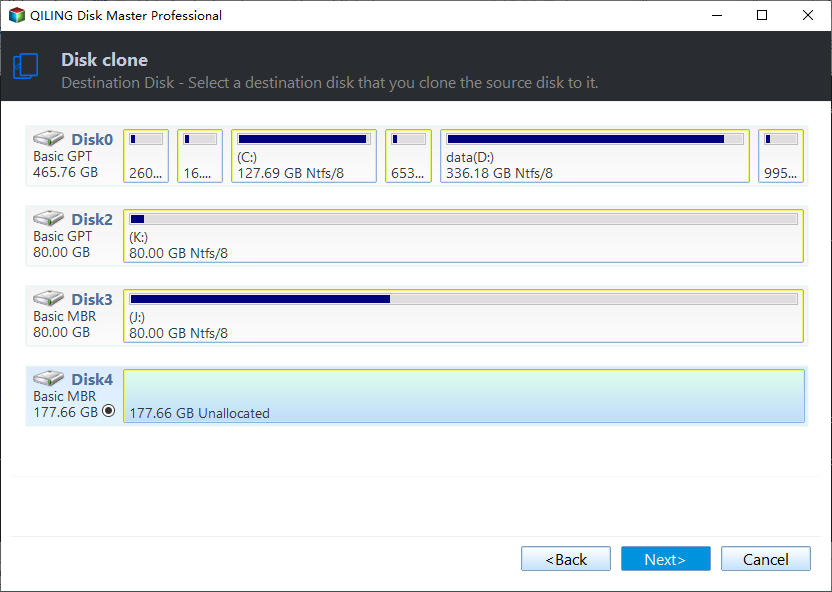Cancel the disk clone wizard
The image size is (832, 592).
pyautogui.click(x=766, y=559)
